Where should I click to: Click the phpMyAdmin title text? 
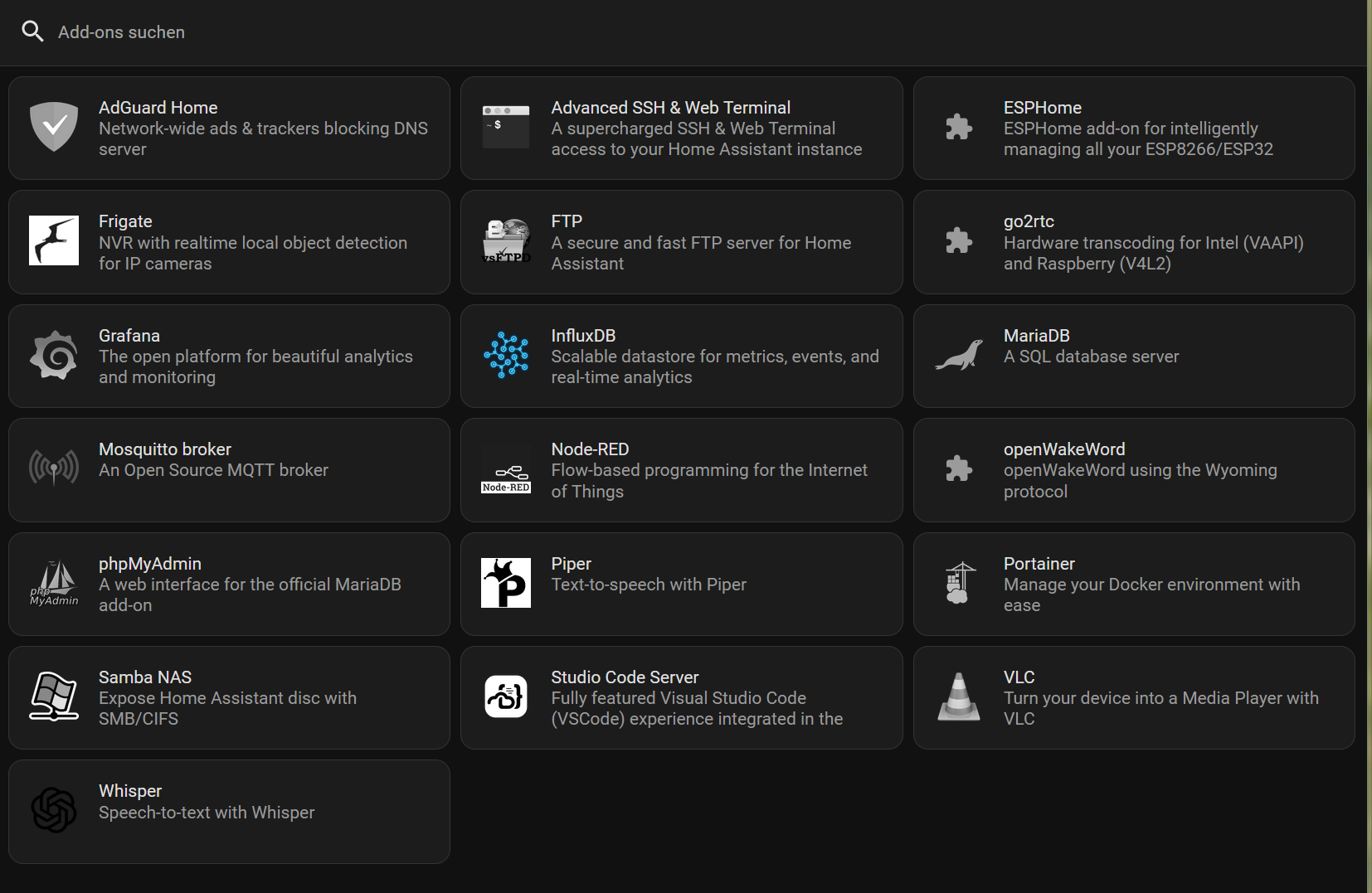[x=150, y=564]
